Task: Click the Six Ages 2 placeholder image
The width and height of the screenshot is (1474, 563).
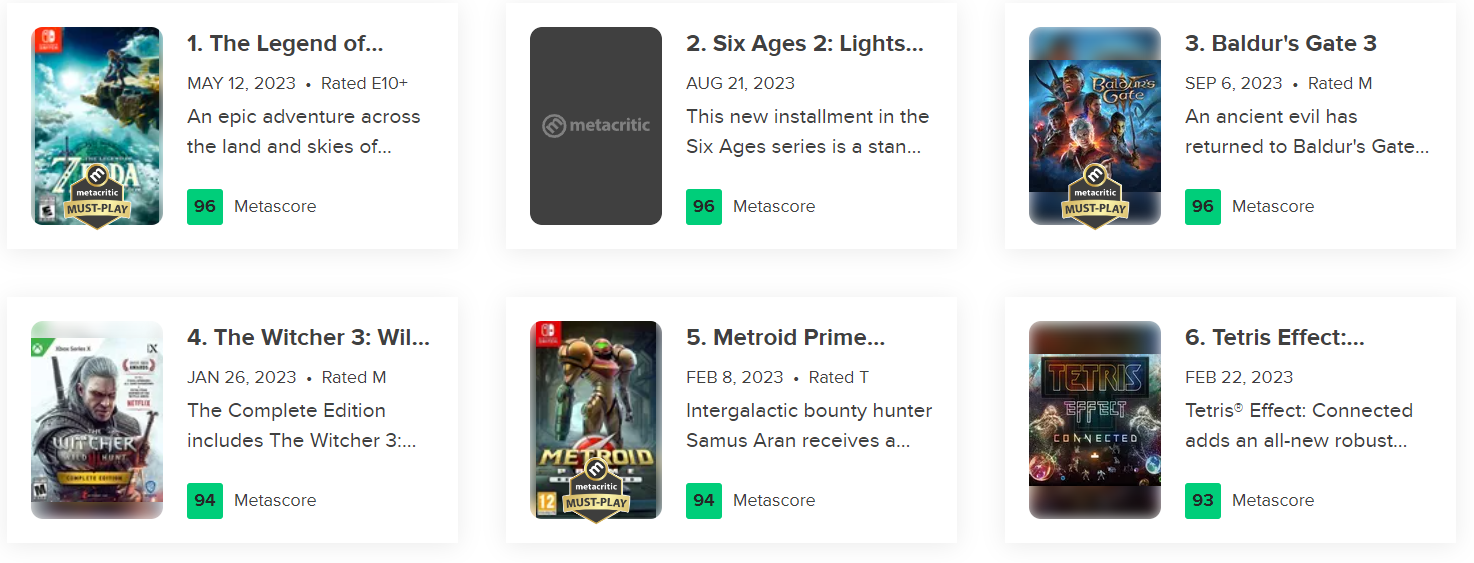Action: pyautogui.click(x=596, y=126)
